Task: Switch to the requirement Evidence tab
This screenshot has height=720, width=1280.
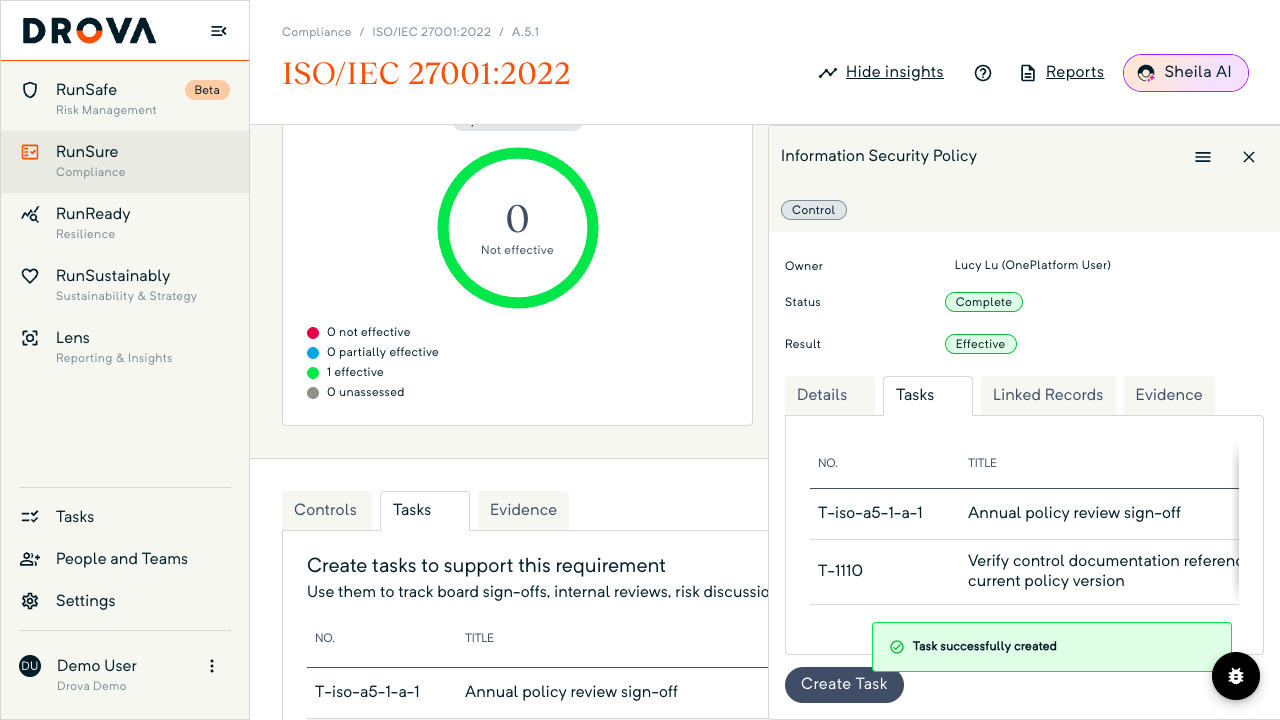Action: pos(523,510)
